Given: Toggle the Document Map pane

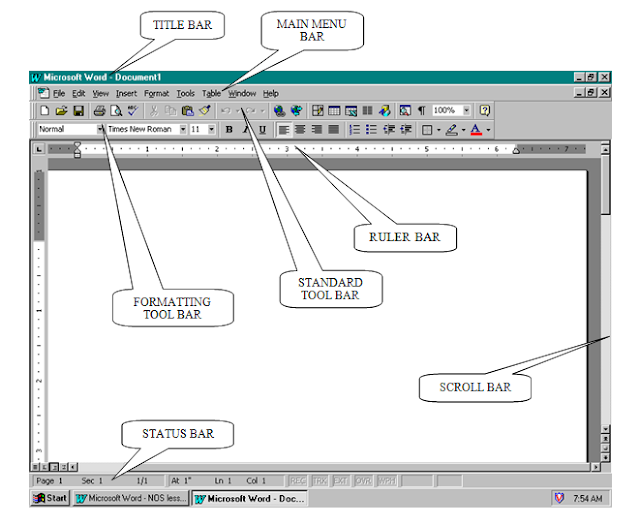Looking at the screenshot, I should tap(405, 111).
